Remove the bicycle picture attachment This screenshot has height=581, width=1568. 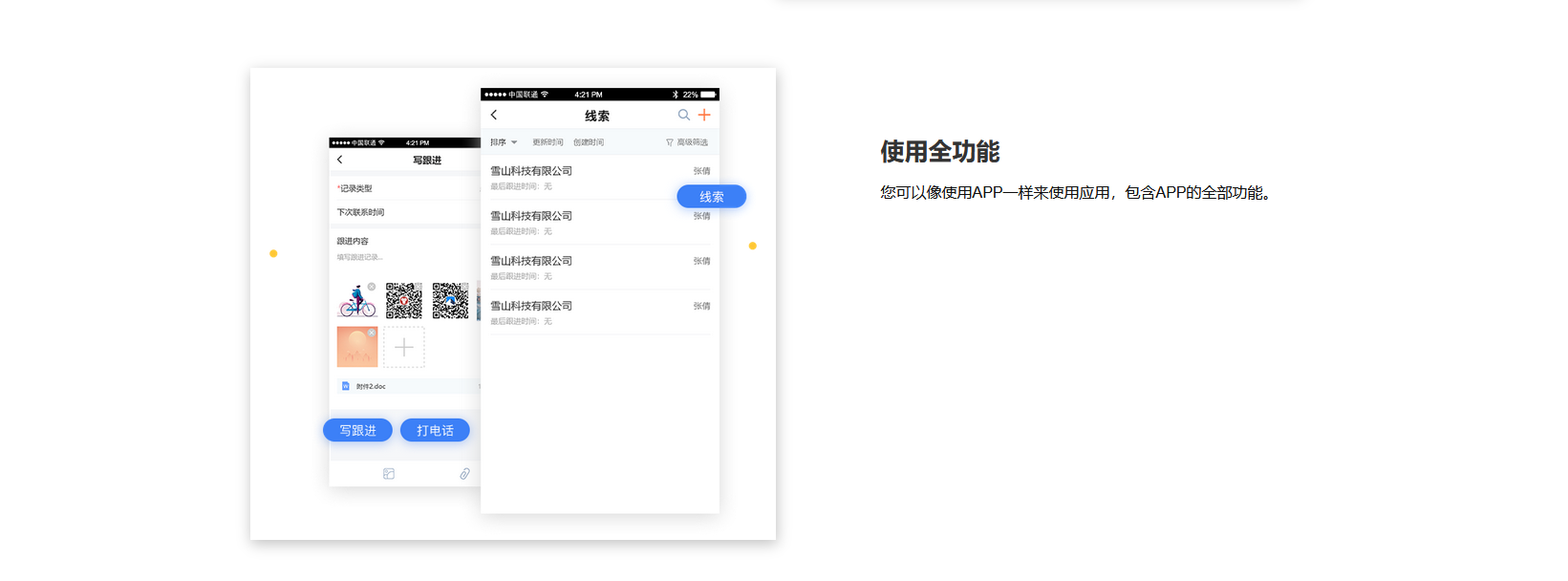pyautogui.click(x=372, y=287)
